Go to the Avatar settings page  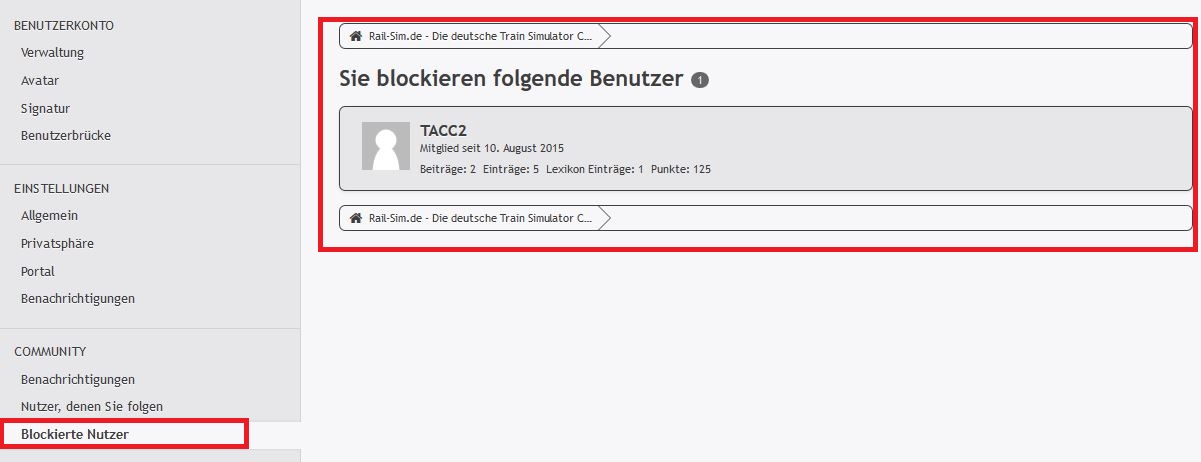coord(40,80)
